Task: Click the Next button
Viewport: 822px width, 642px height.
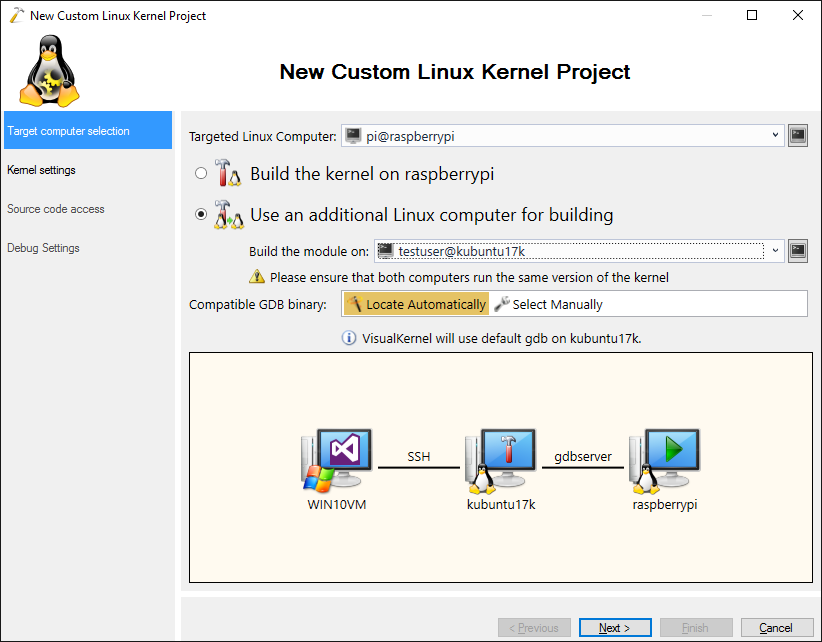Action: (x=615, y=627)
